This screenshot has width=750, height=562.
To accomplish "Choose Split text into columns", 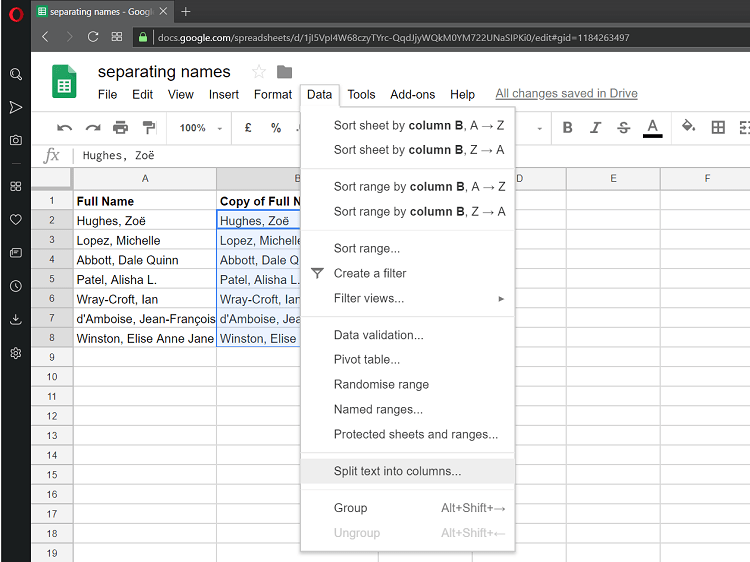I will click(x=397, y=471).
